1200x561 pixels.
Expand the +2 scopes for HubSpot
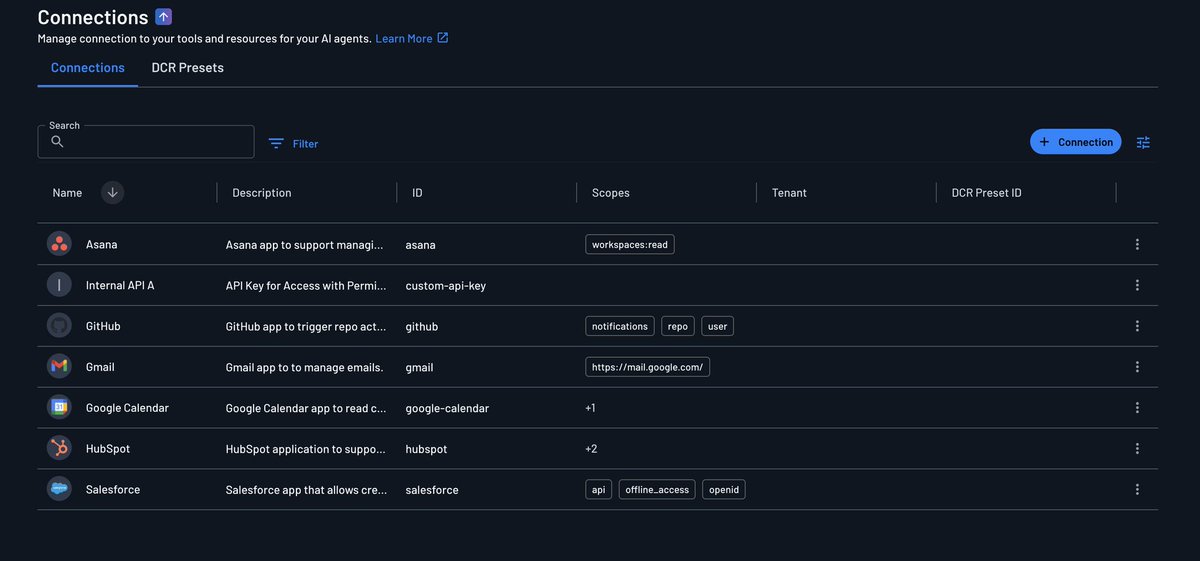(591, 449)
